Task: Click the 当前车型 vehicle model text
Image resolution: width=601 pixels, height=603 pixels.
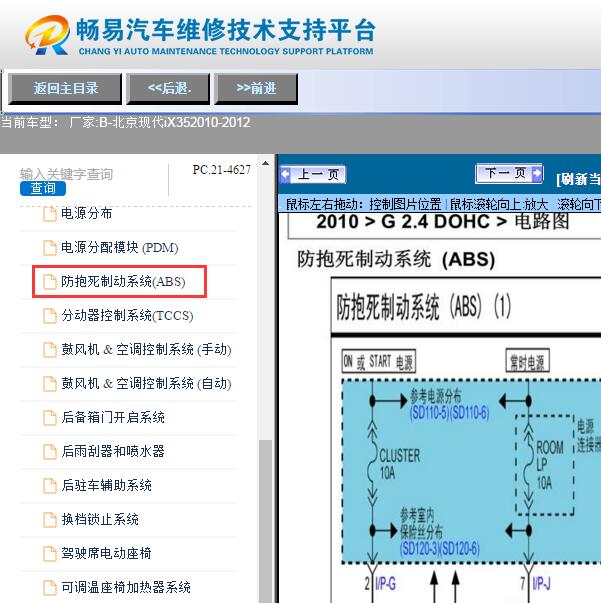Action: [125, 123]
